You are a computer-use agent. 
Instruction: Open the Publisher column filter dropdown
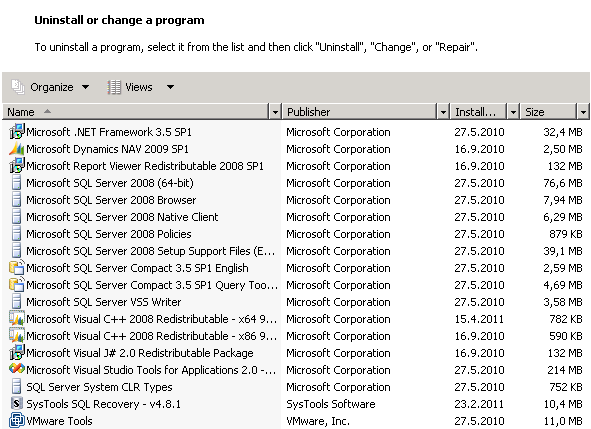(x=443, y=112)
